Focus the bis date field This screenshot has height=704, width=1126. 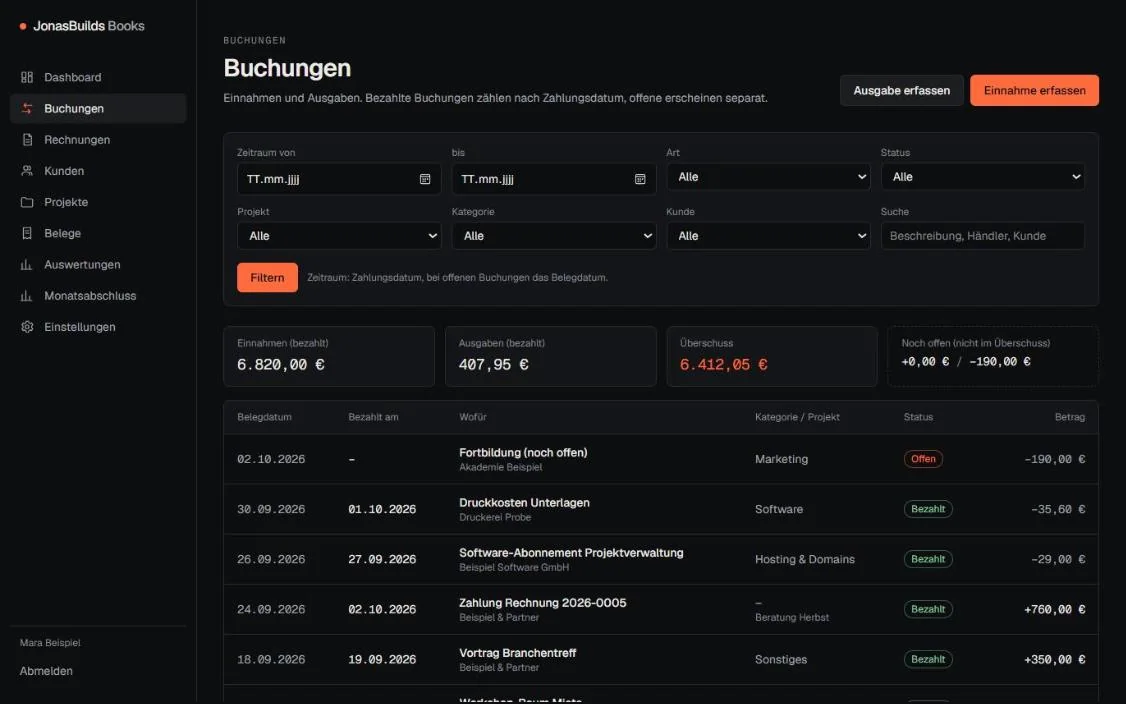tap(554, 179)
